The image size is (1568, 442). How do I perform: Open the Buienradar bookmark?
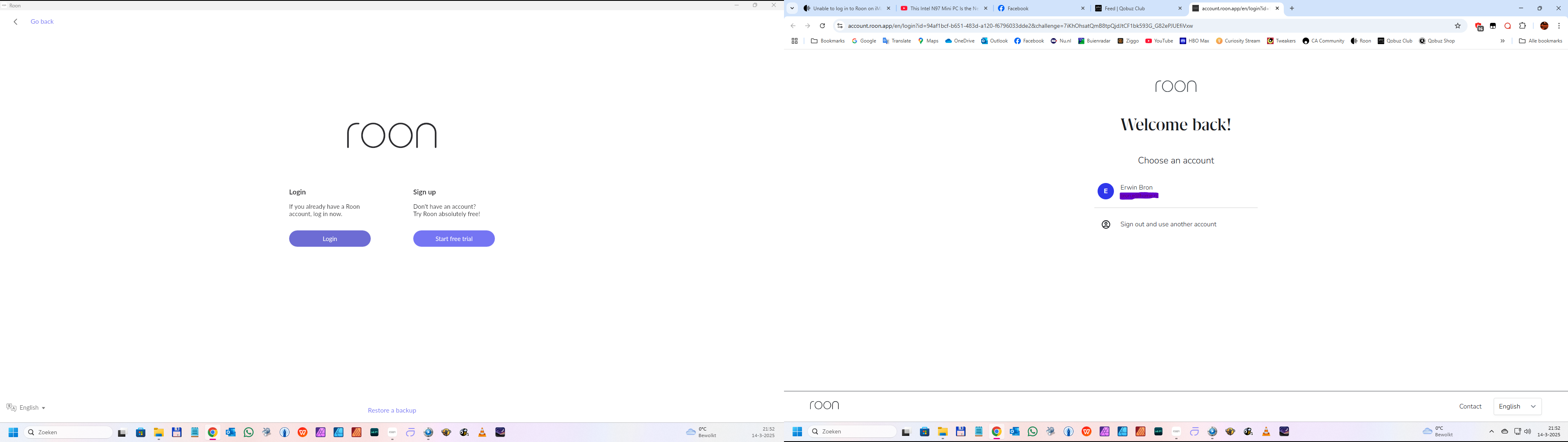click(x=1095, y=41)
